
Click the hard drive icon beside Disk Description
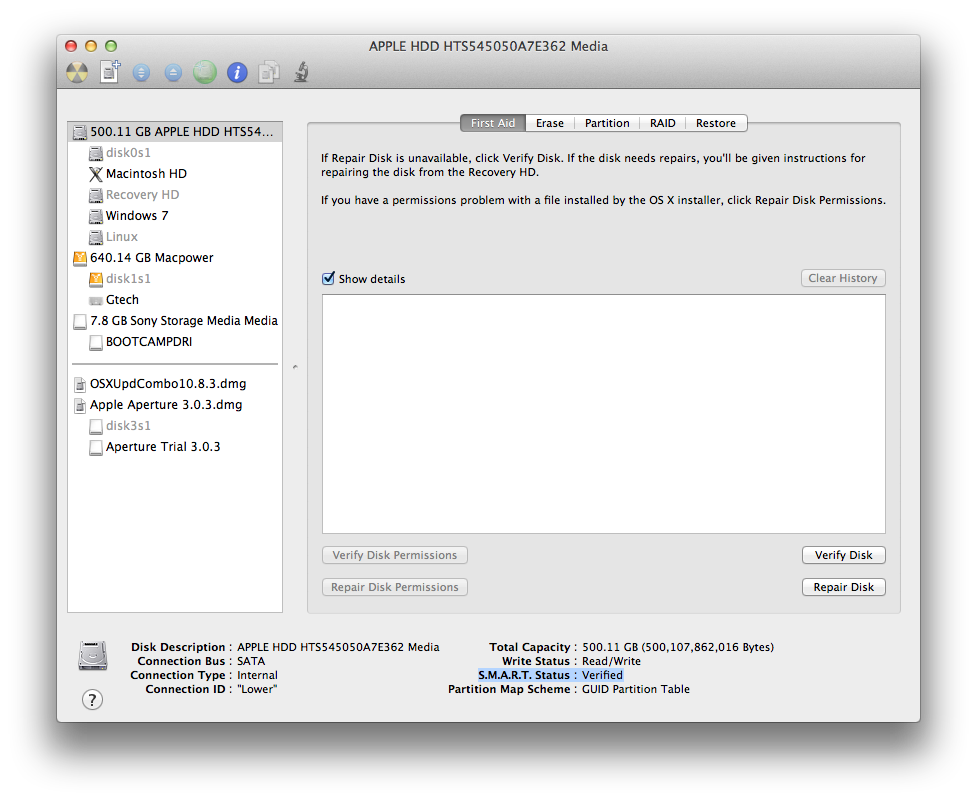coord(93,655)
